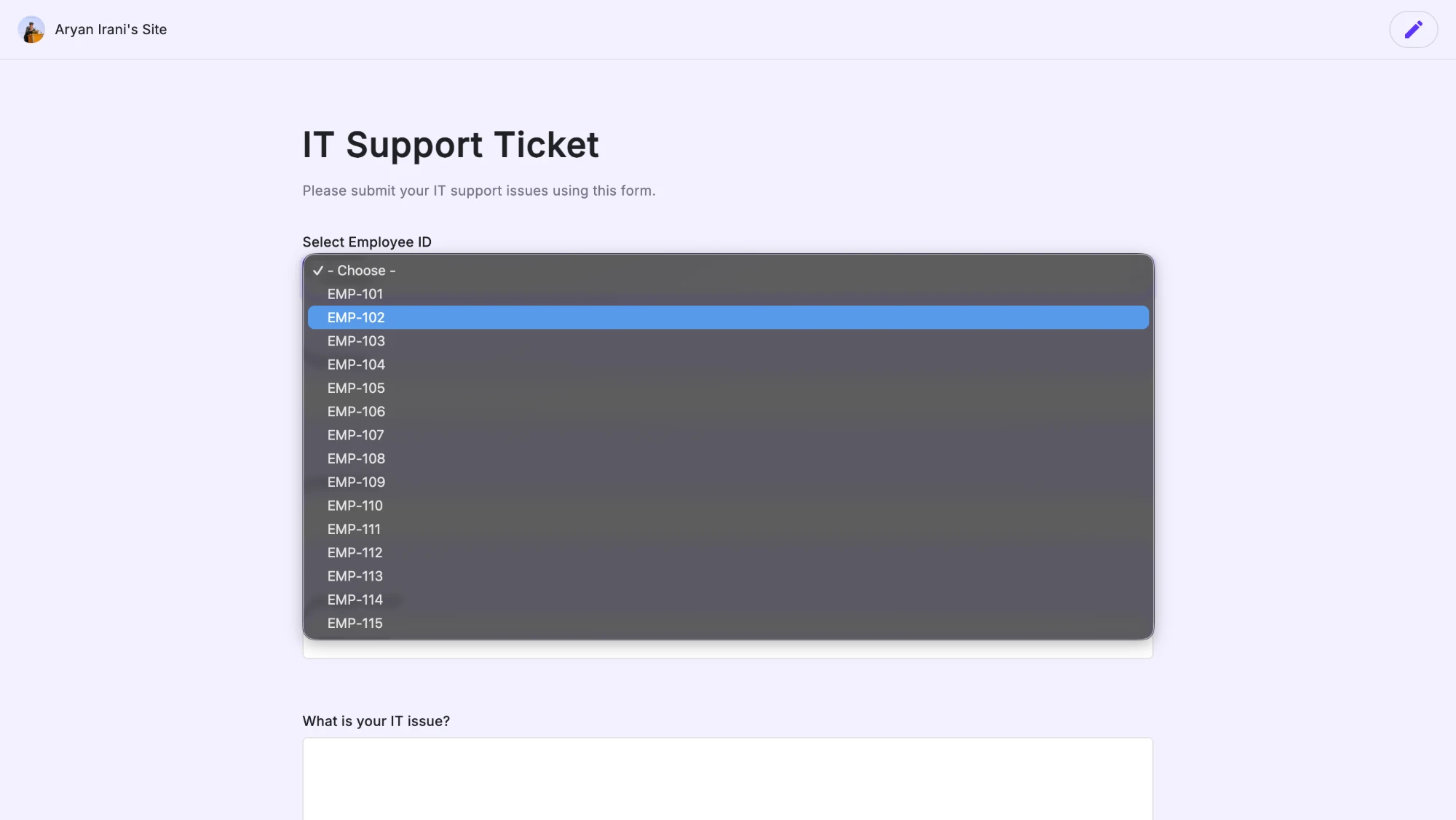Pick EMP-107 from the list
The image size is (1456, 820).
[728, 435]
